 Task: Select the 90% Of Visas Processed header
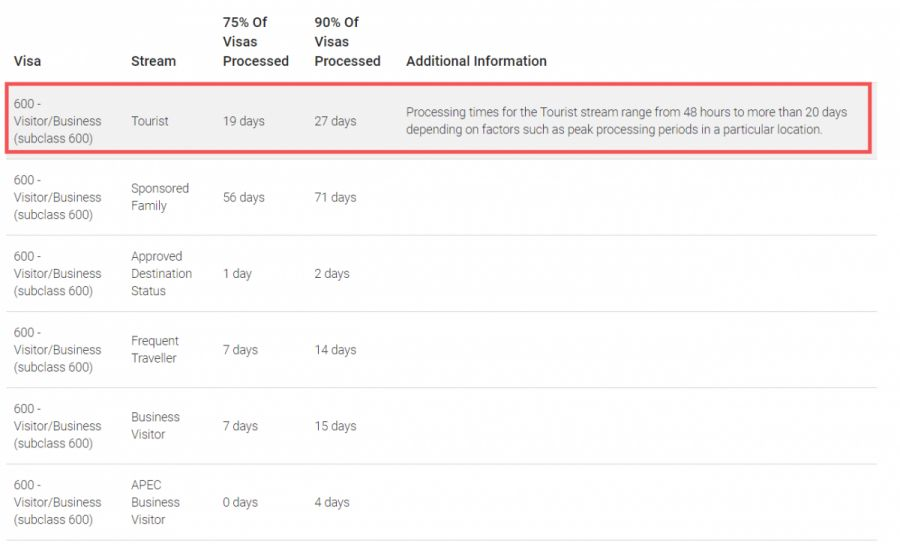click(x=347, y=42)
